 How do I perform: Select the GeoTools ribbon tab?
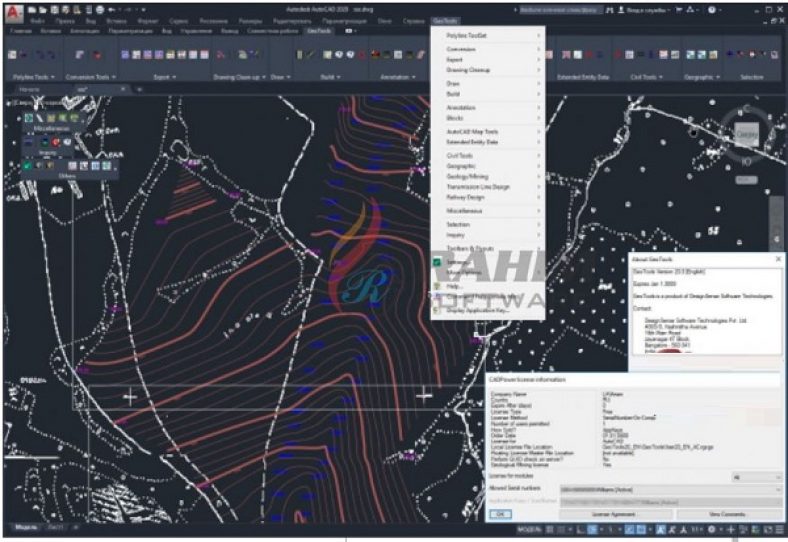click(319, 31)
